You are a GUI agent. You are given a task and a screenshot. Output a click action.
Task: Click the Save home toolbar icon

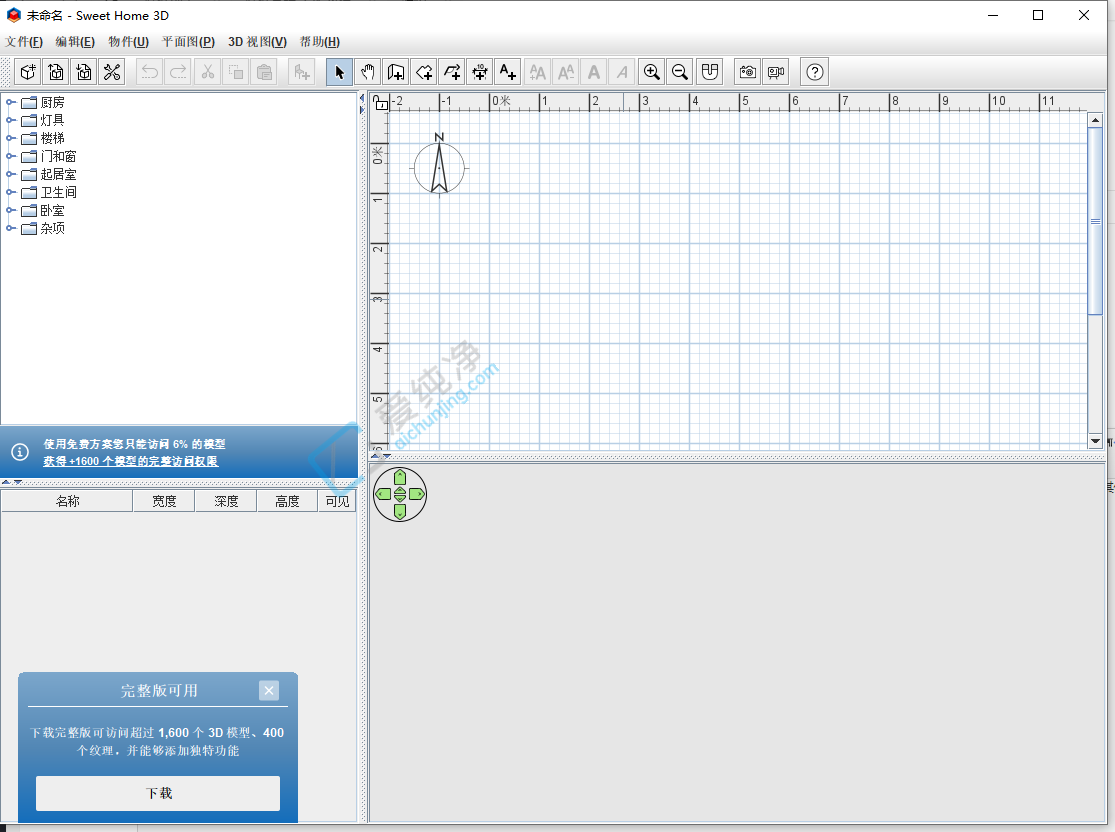(84, 72)
